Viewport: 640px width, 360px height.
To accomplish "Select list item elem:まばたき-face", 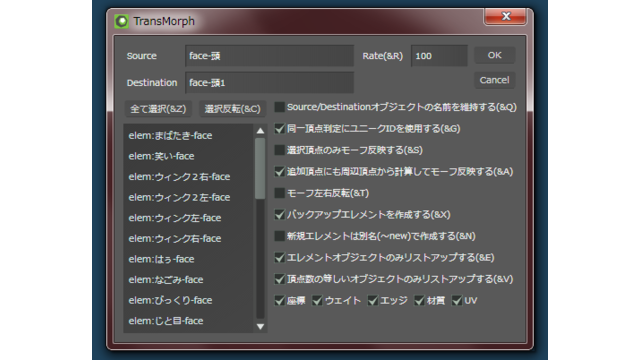I will pos(189,136).
